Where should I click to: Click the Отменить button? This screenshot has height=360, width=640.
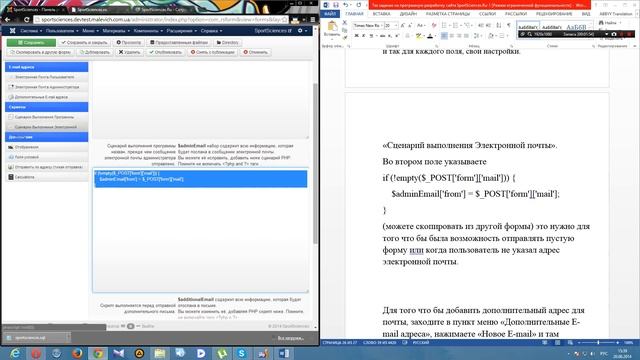coord(256,52)
